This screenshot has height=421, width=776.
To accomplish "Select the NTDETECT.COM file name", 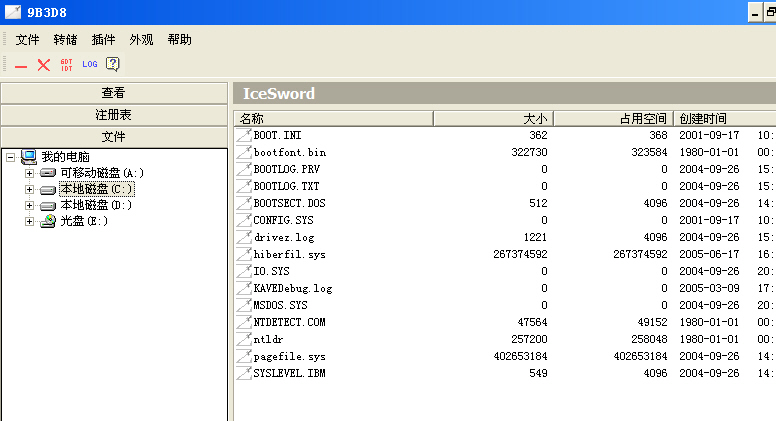I will click(x=290, y=322).
